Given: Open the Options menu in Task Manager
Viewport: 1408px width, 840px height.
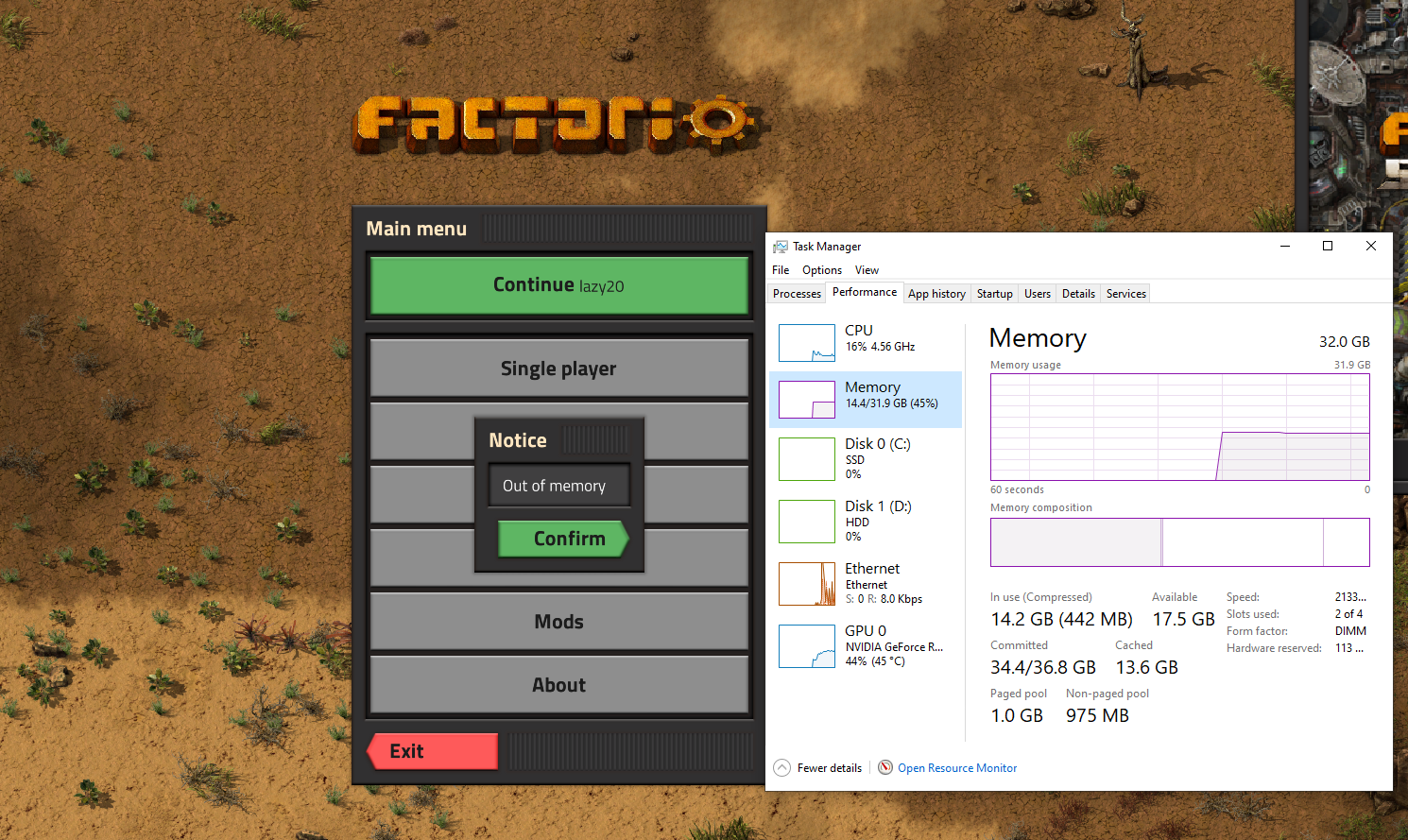Looking at the screenshot, I should (822, 270).
